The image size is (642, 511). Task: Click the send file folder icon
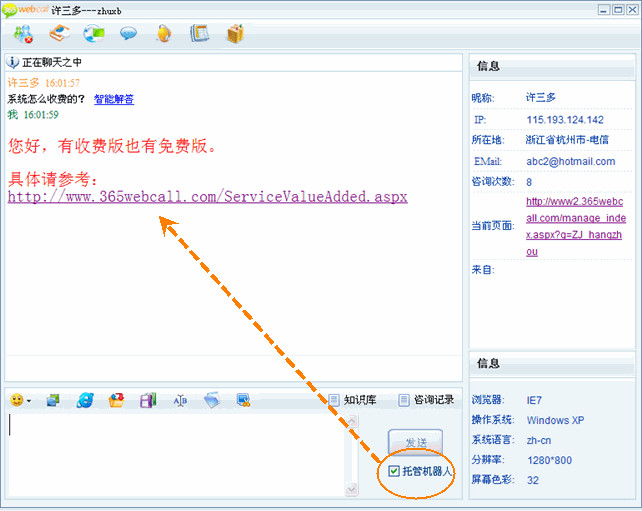[117, 400]
